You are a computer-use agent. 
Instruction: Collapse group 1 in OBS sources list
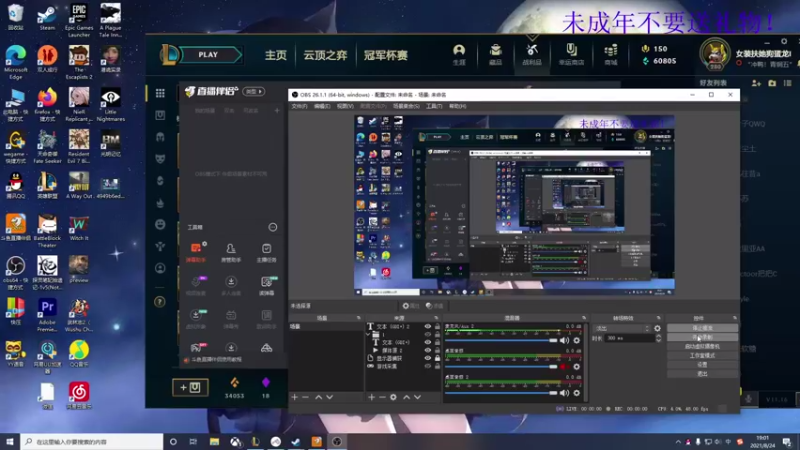368,335
